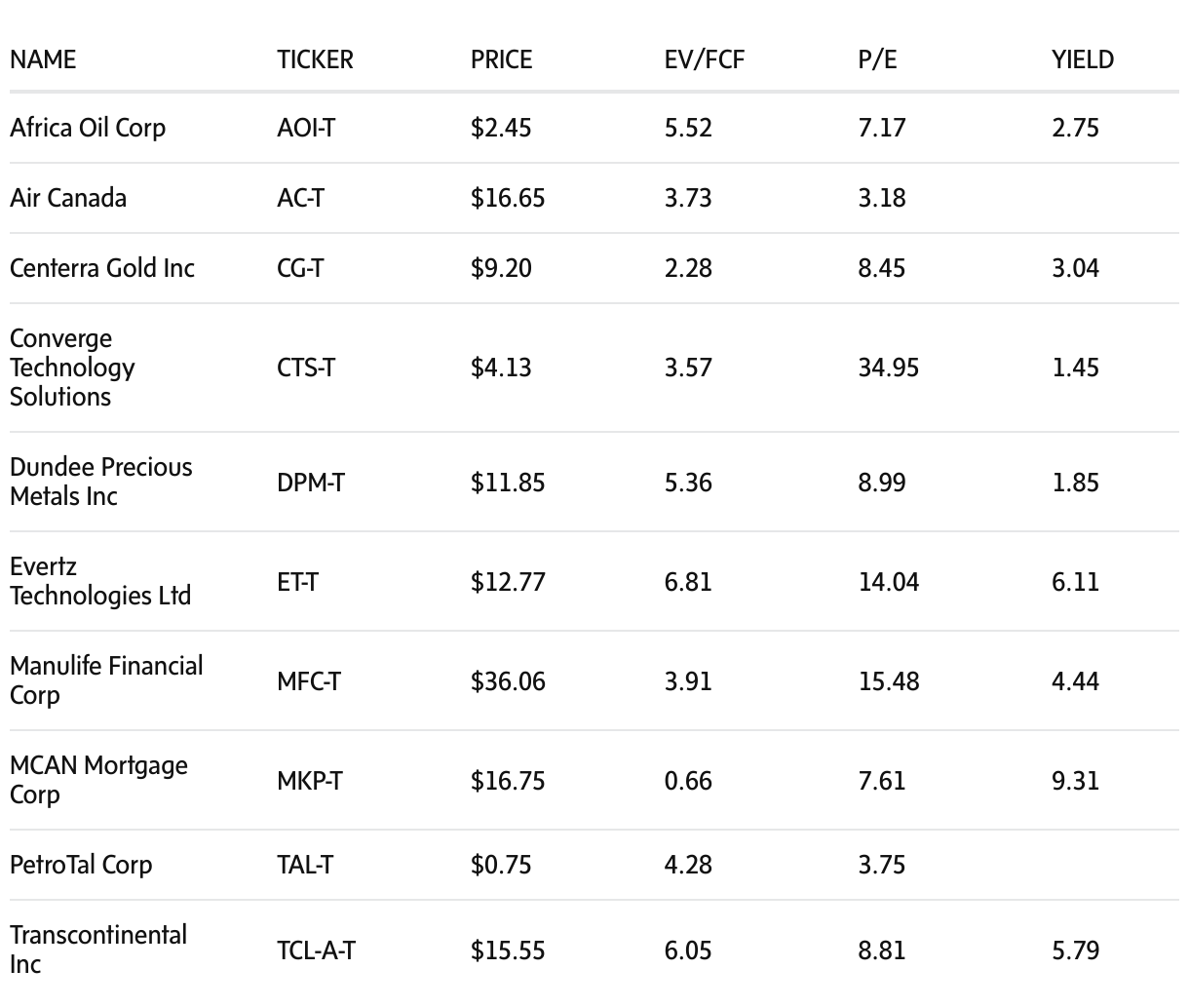The height and width of the screenshot is (1008, 1189).
Task: Click the TICKER column header
Action: (315, 59)
